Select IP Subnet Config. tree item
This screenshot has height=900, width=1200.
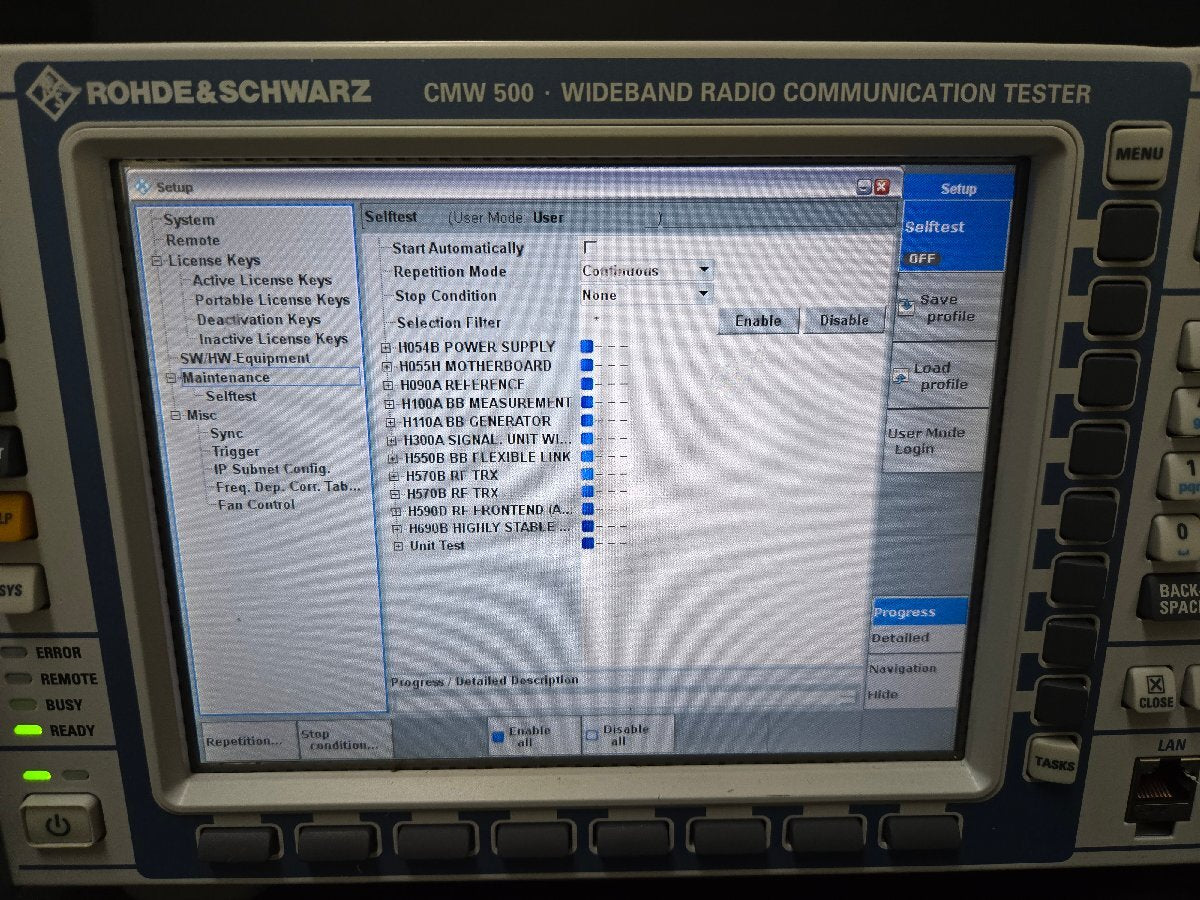pos(272,469)
